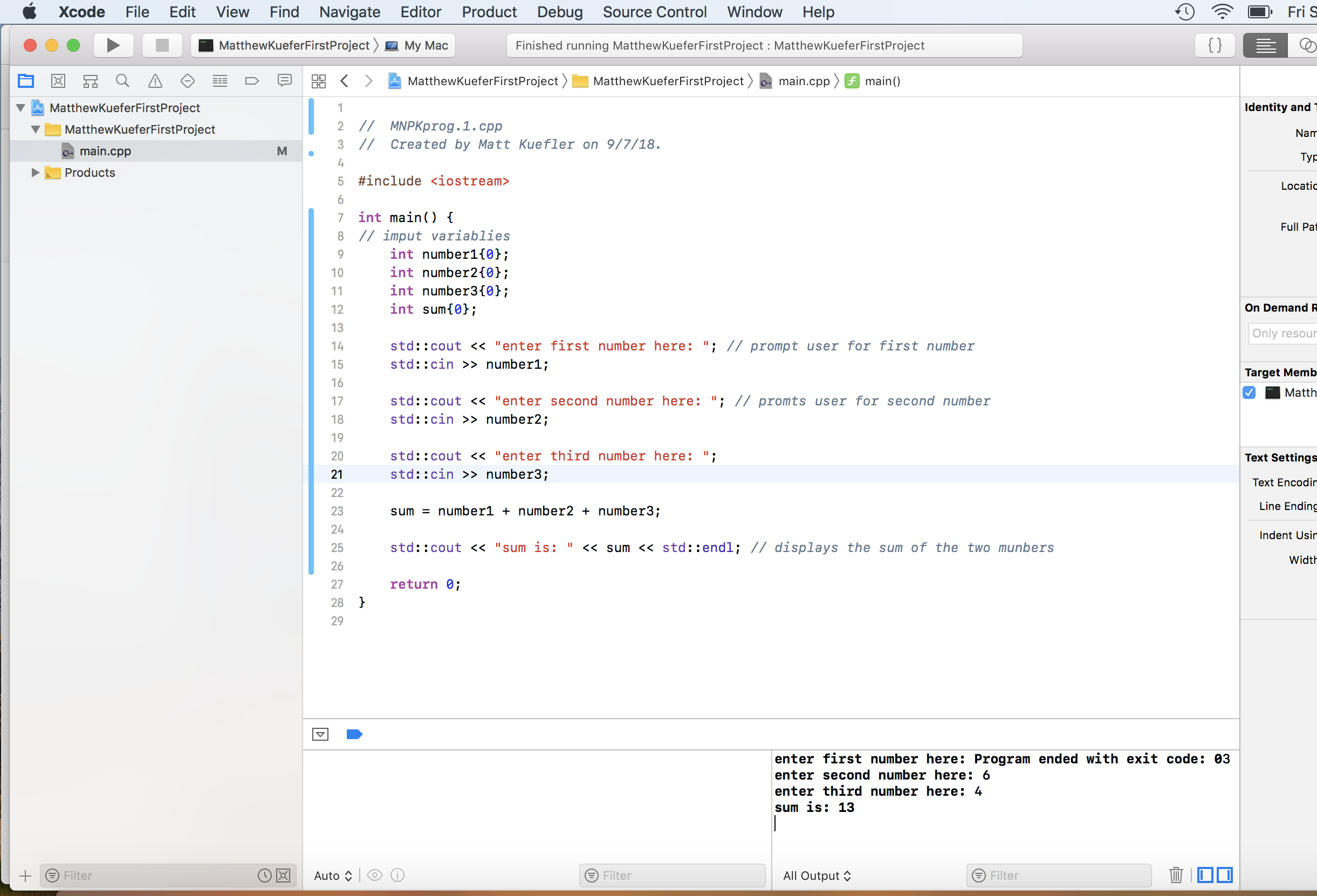The height and width of the screenshot is (896, 1317).
Task: Clear console with trash icon
Action: pyautogui.click(x=1176, y=875)
